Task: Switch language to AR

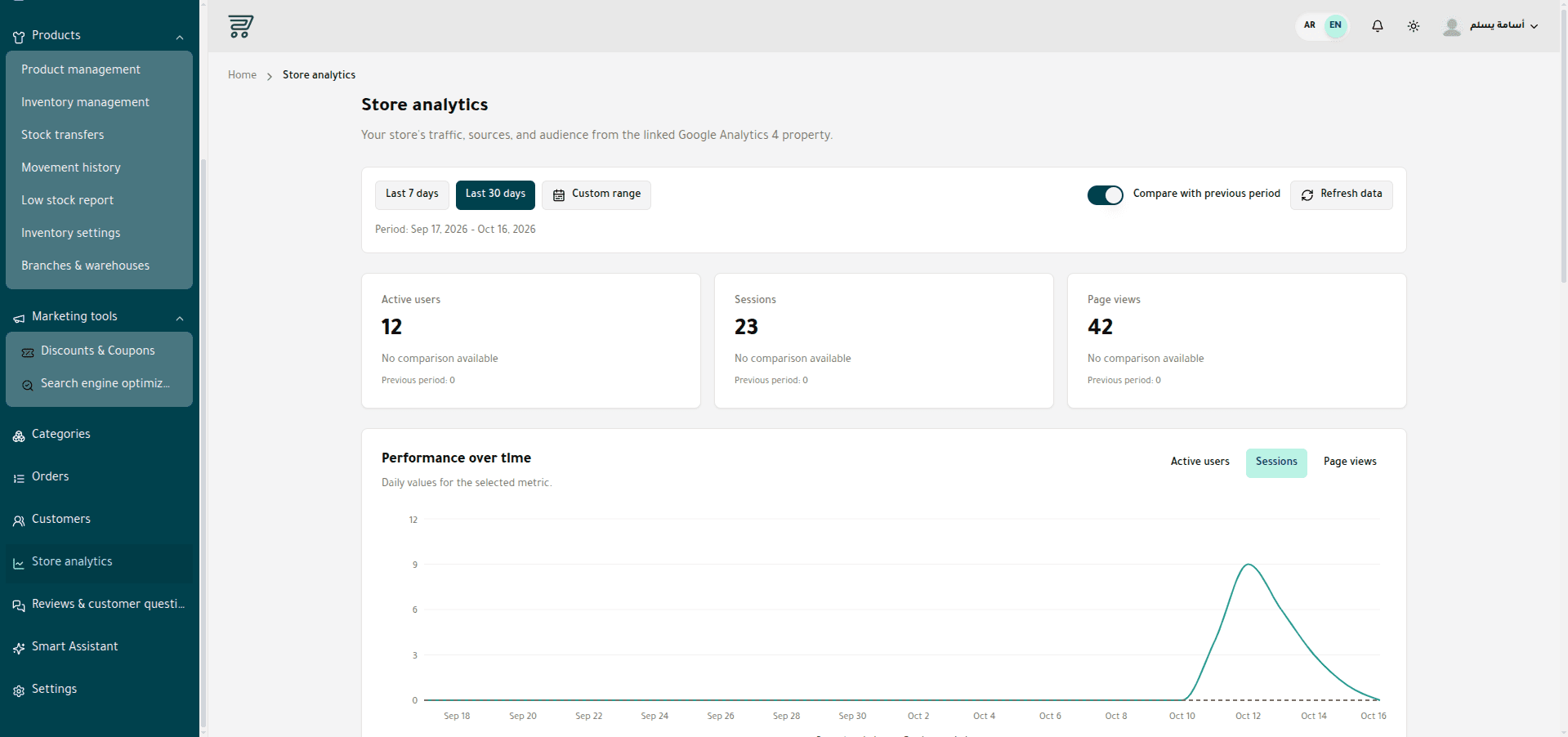Action: click(x=1310, y=25)
